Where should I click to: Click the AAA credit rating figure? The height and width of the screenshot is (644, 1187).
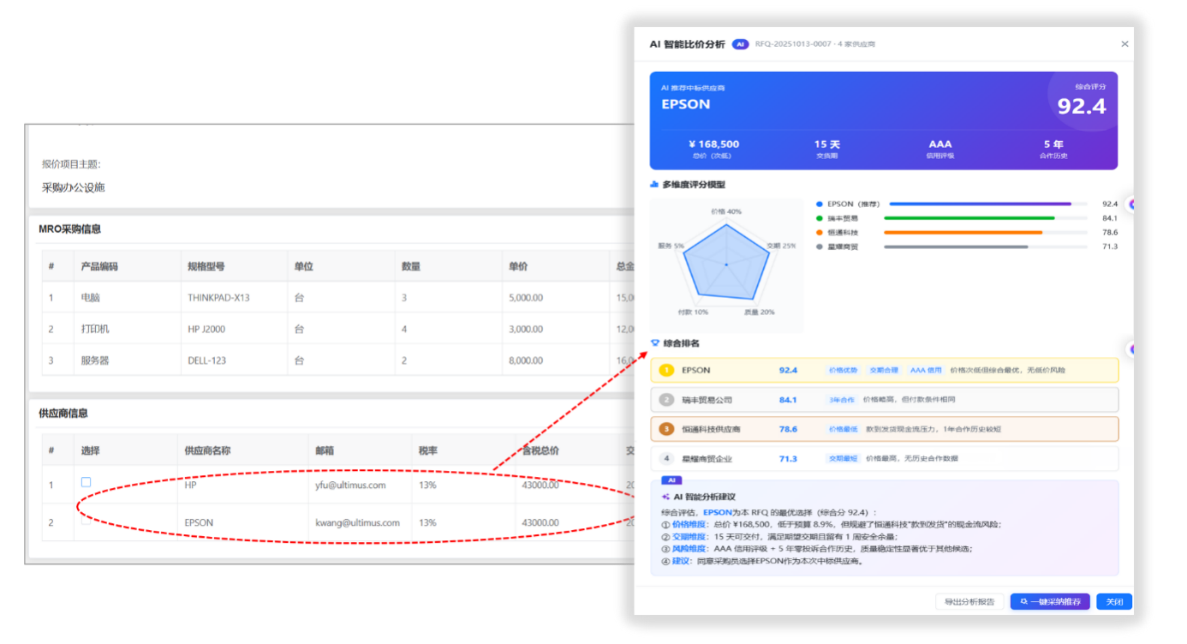point(940,144)
